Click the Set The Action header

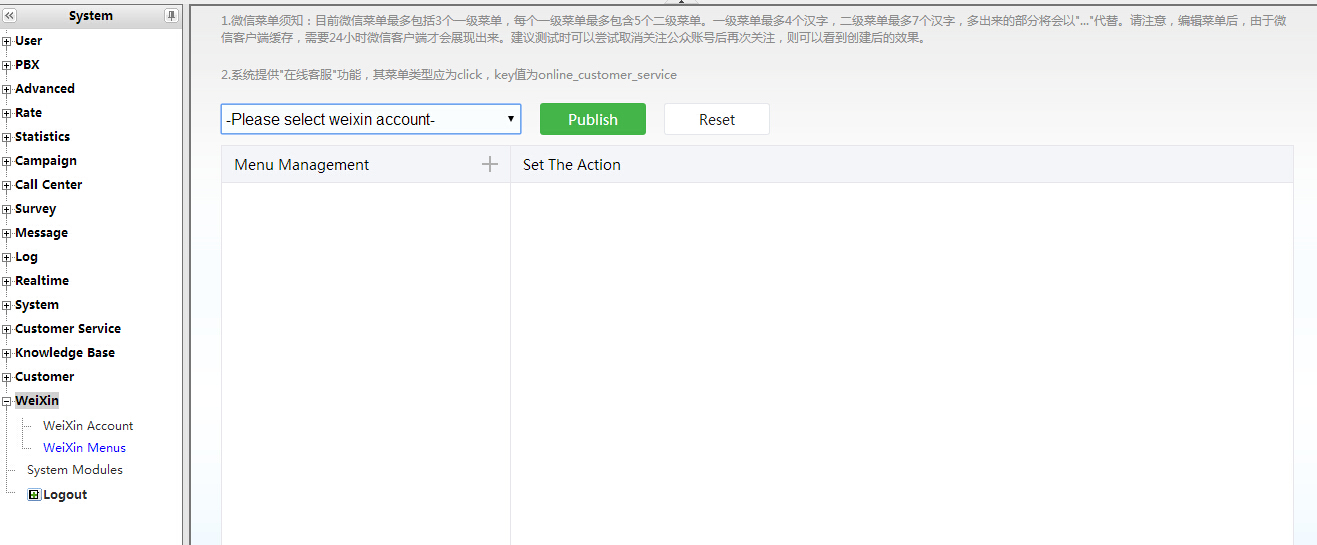tap(571, 165)
